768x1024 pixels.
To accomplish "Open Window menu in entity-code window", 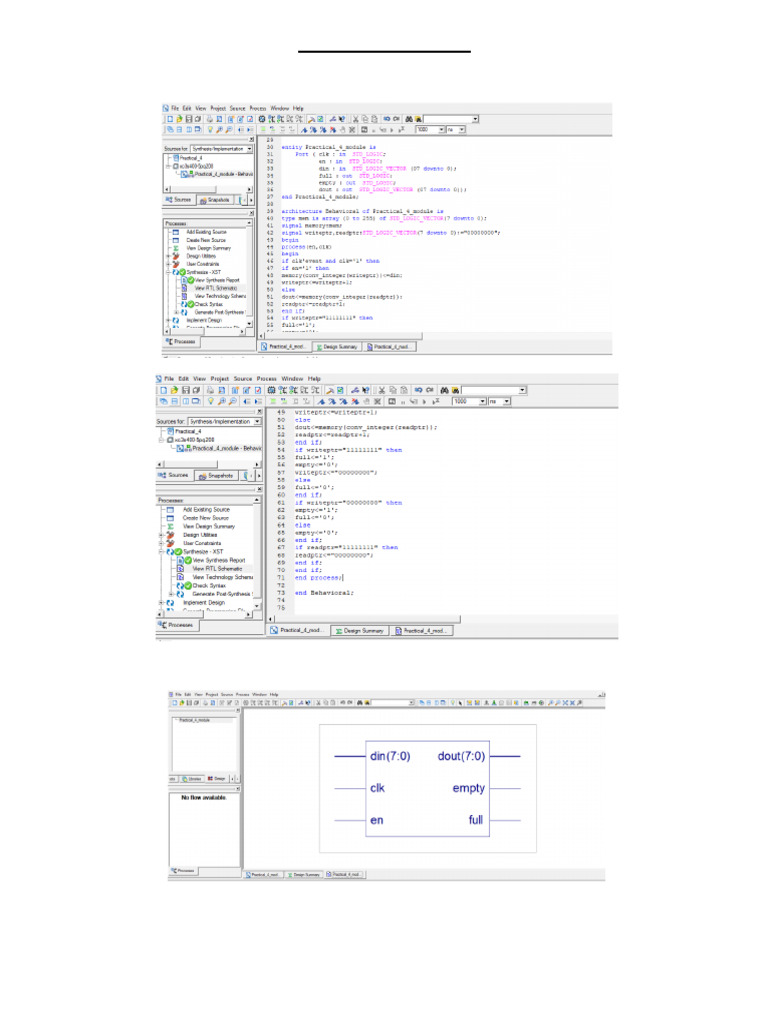I will point(280,108).
